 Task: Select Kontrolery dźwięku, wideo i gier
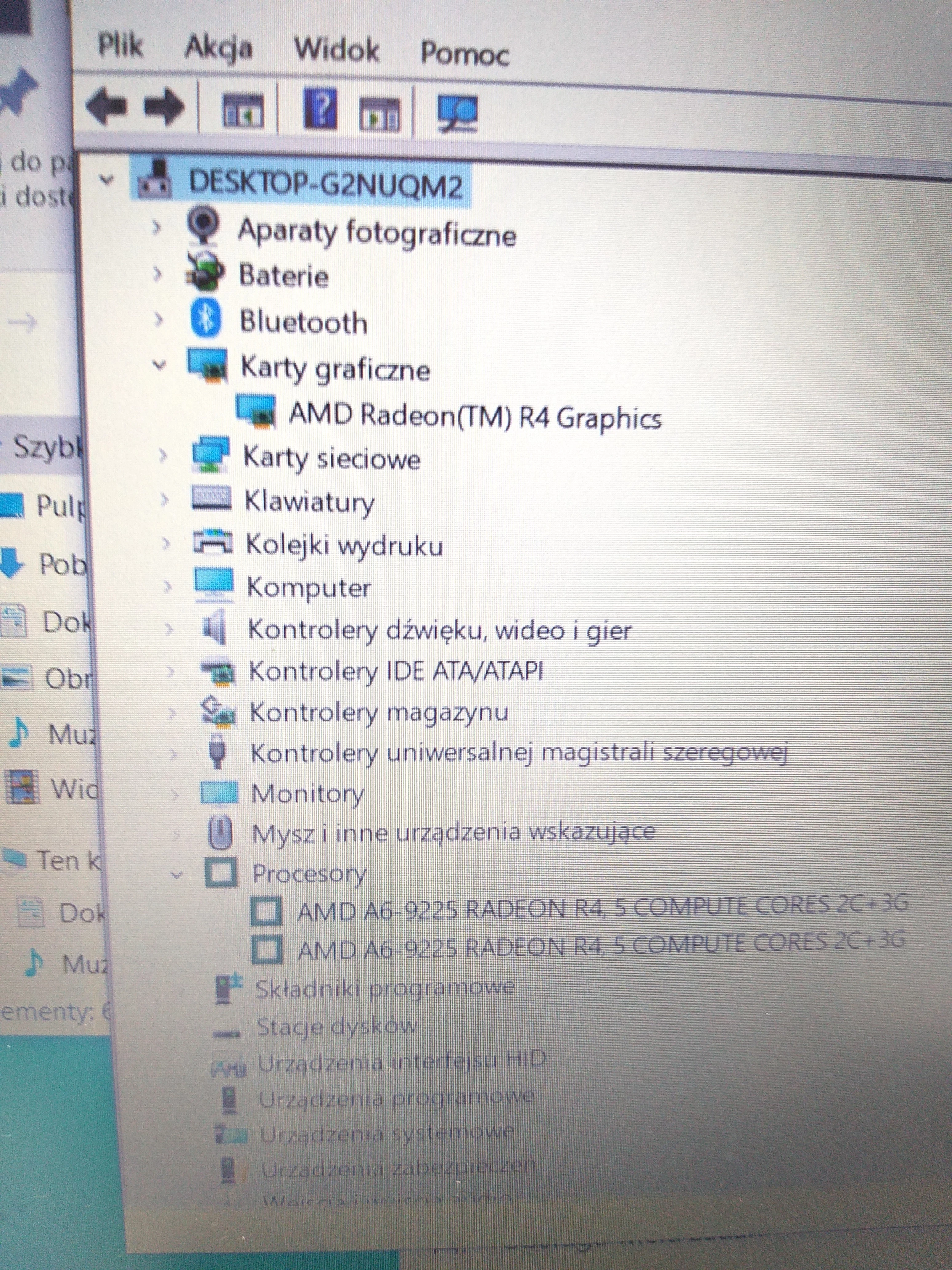point(439,630)
